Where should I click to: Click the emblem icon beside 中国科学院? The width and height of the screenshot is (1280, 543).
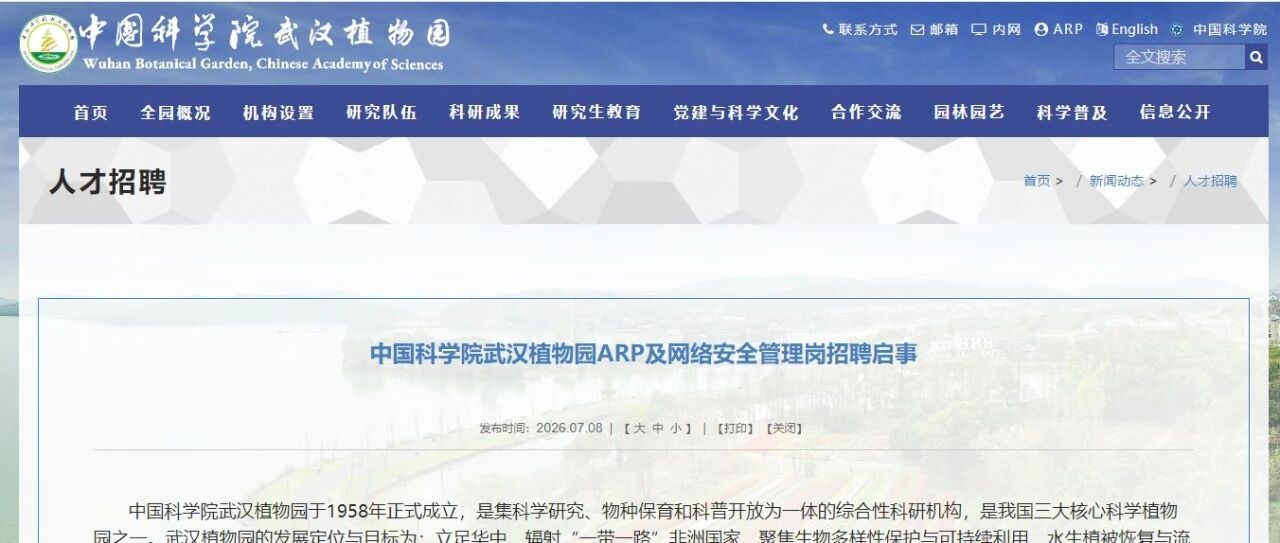pyautogui.click(x=1177, y=30)
